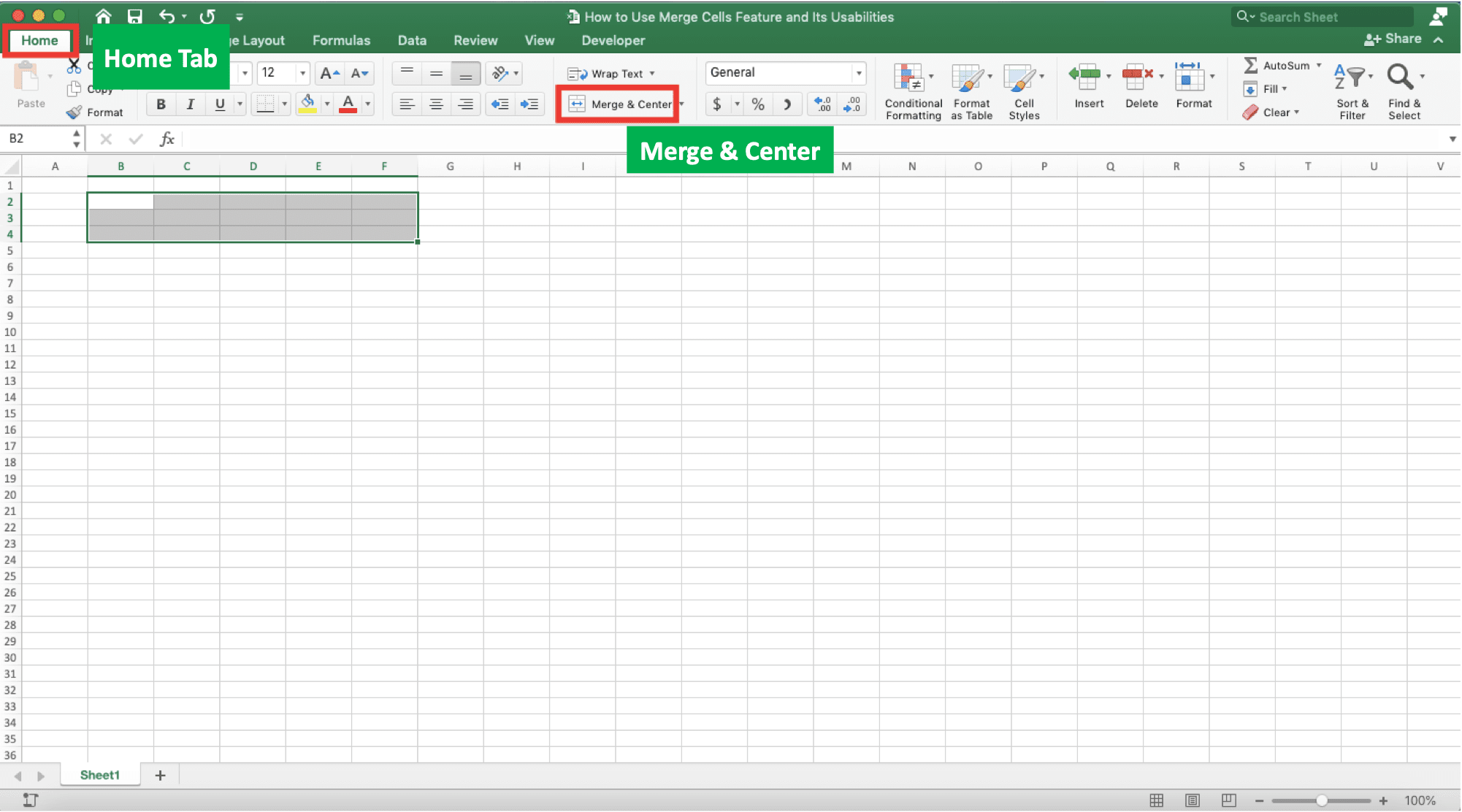The image size is (1462, 812).
Task: Expand the AutoSum dropdown arrow
Action: pos(1319,65)
